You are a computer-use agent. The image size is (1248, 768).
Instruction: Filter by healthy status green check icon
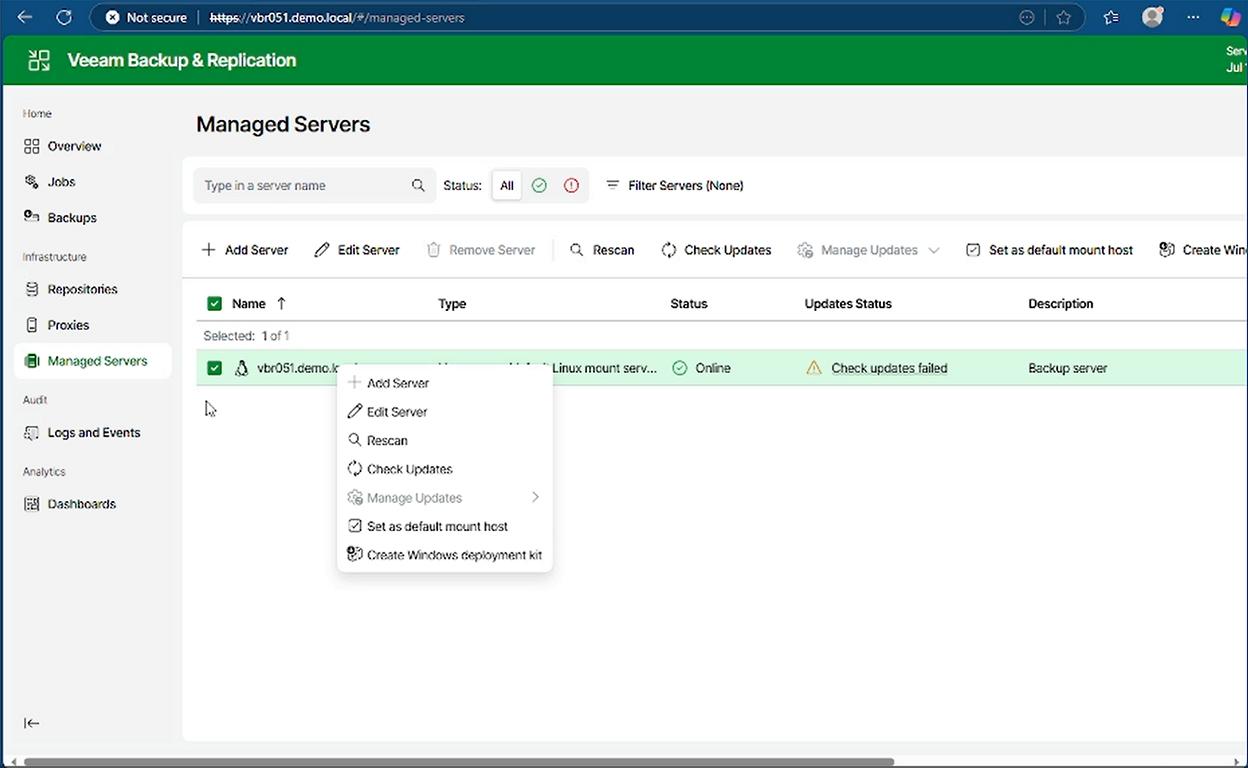pyautogui.click(x=539, y=186)
